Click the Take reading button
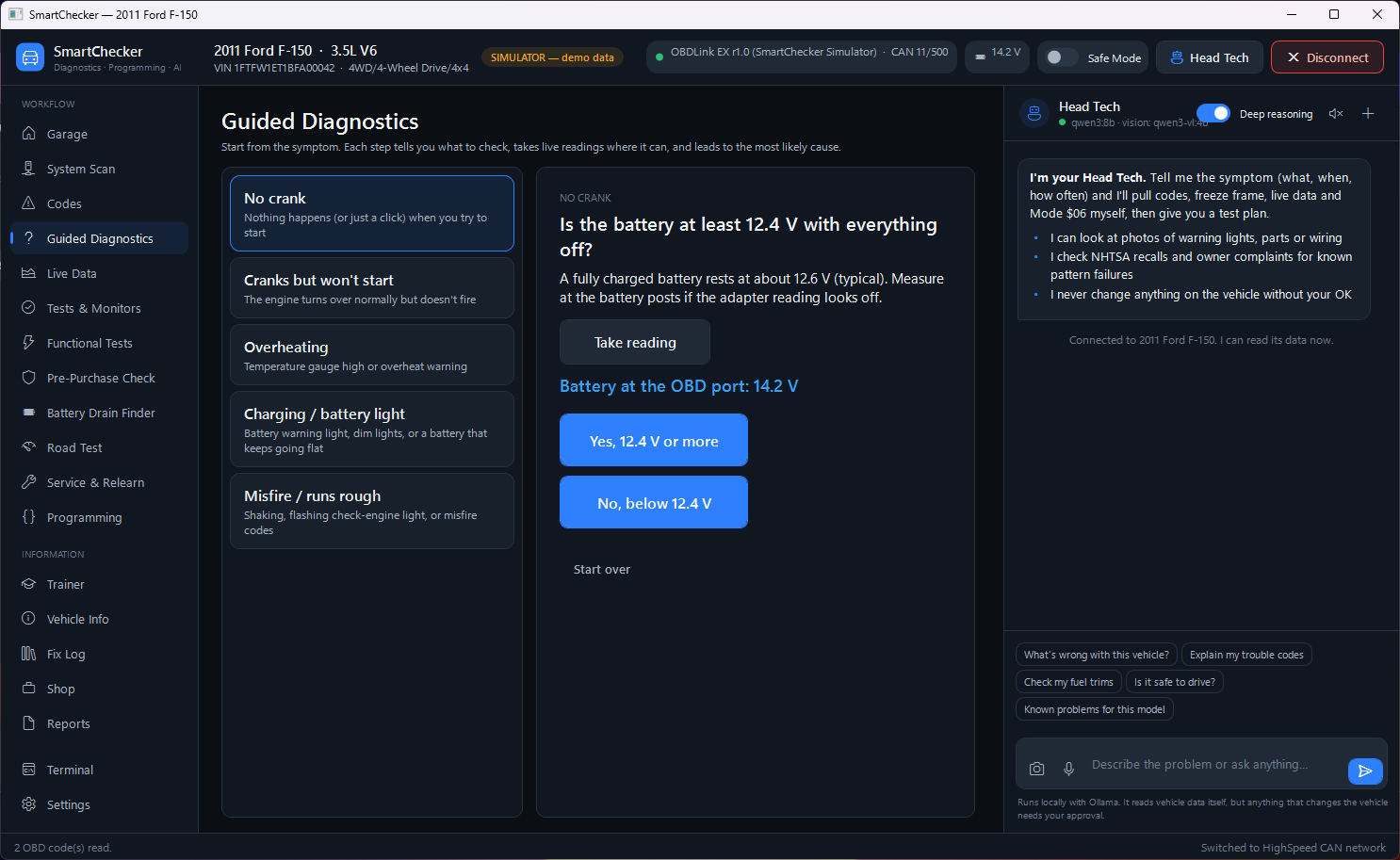 (635, 342)
